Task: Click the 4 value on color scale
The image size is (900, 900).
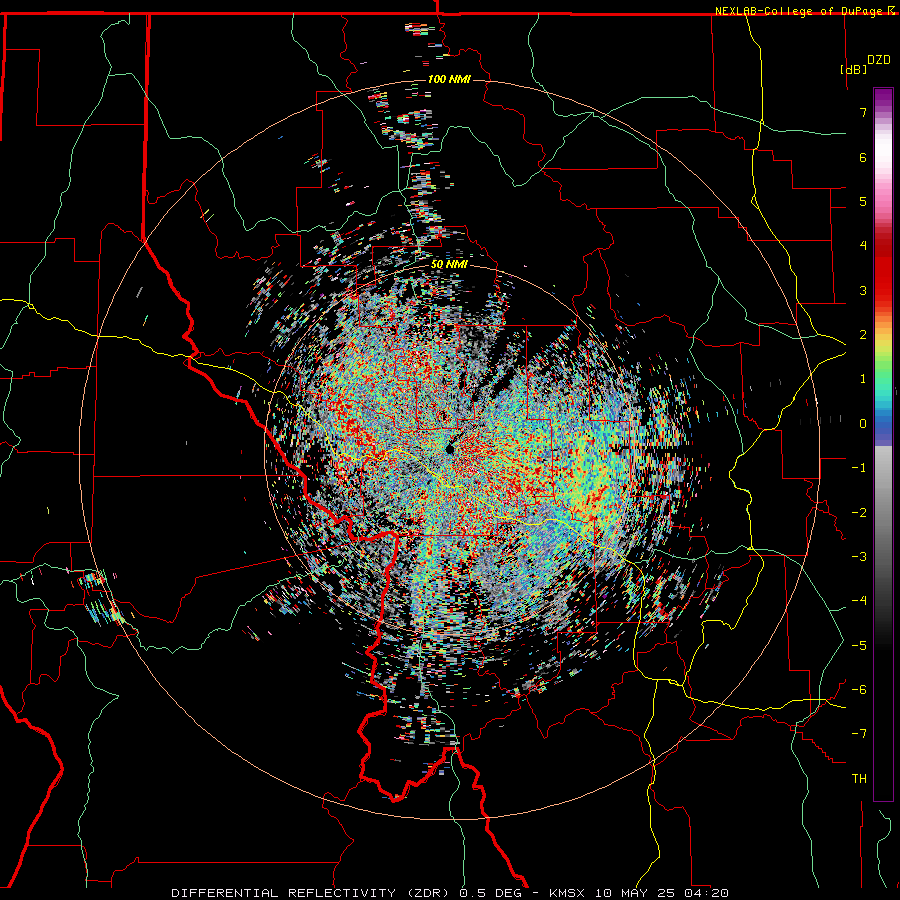Action: (x=863, y=246)
